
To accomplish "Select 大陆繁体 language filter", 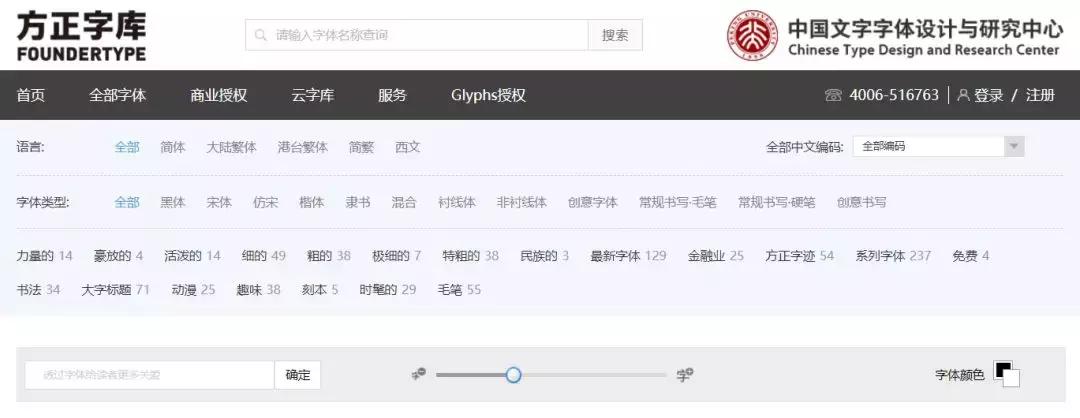I will (231, 147).
